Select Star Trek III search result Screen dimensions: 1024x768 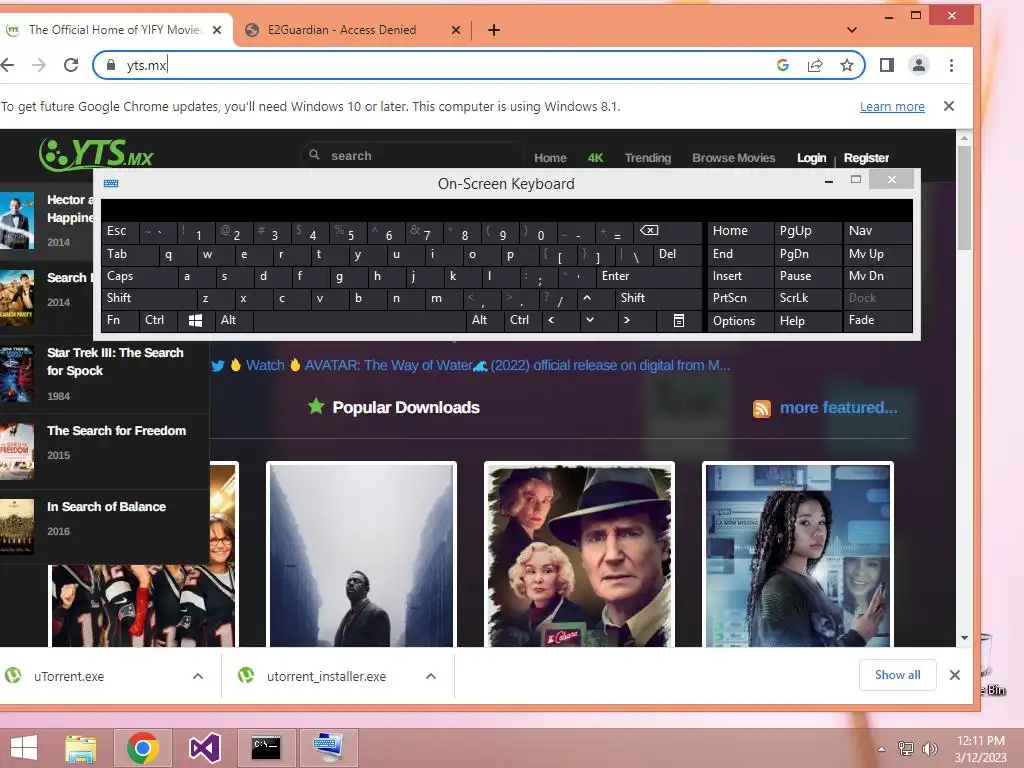(x=104, y=374)
